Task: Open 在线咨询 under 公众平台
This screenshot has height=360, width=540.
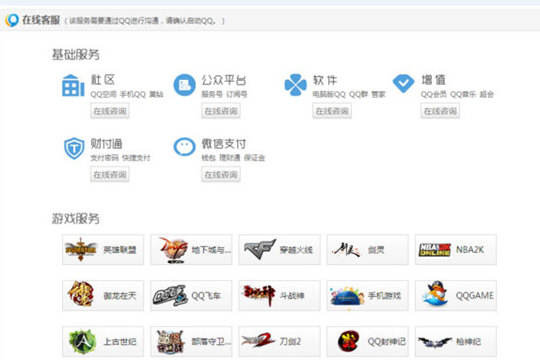Action: 221,111
